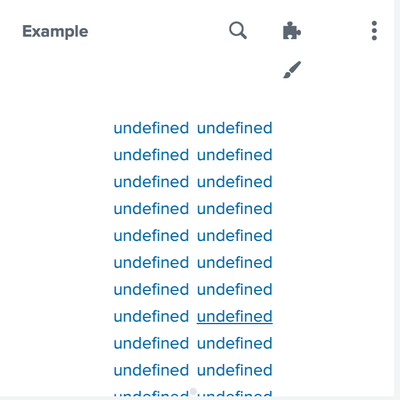The height and width of the screenshot is (400, 400).
Task: Select the paintbrush theme icon
Action: pyautogui.click(x=292, y=70)
